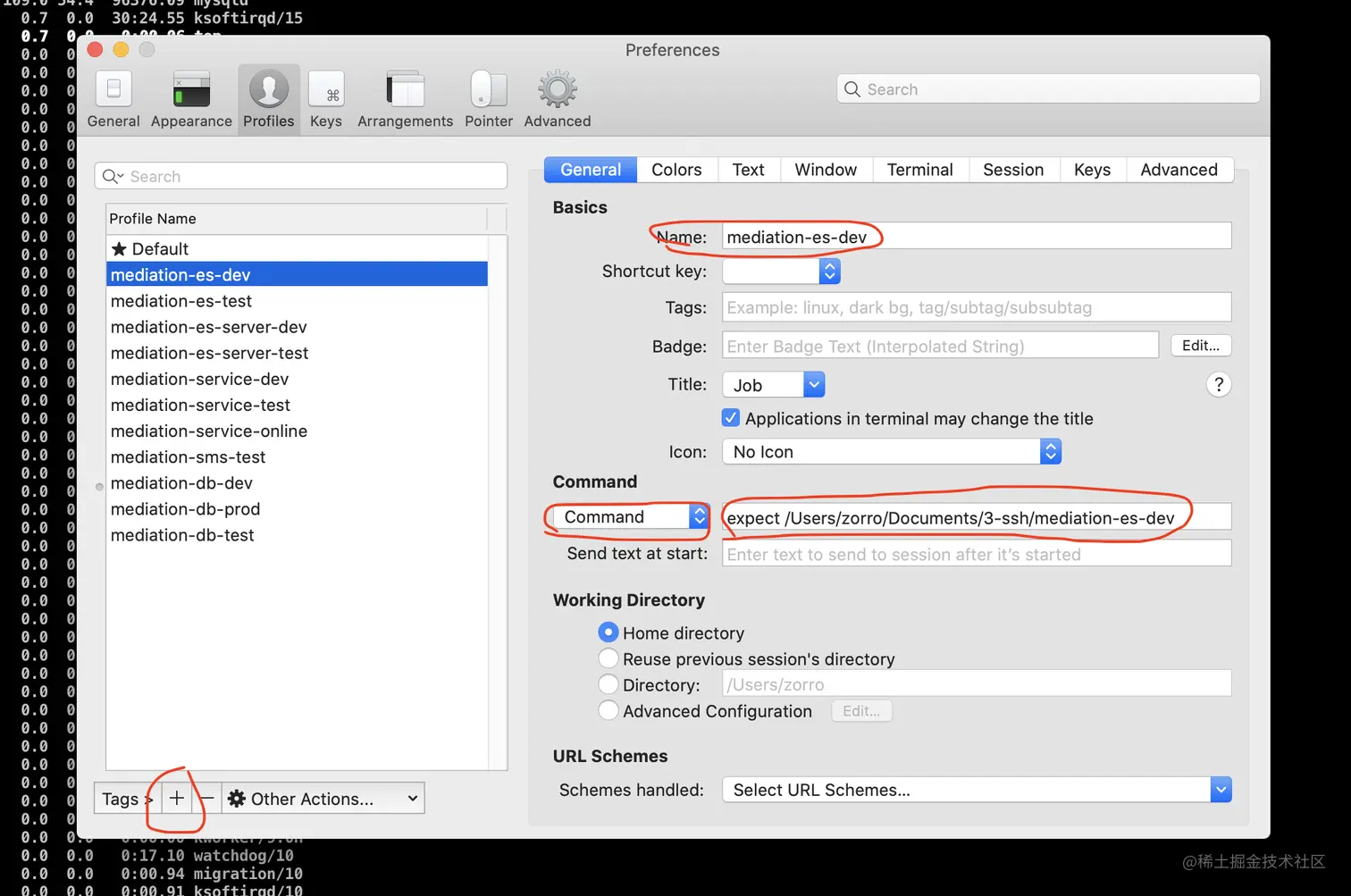The image size is (1351, 896).
Task: Open Select URL Schemes dropdown
Action: [x=978, y=790]
